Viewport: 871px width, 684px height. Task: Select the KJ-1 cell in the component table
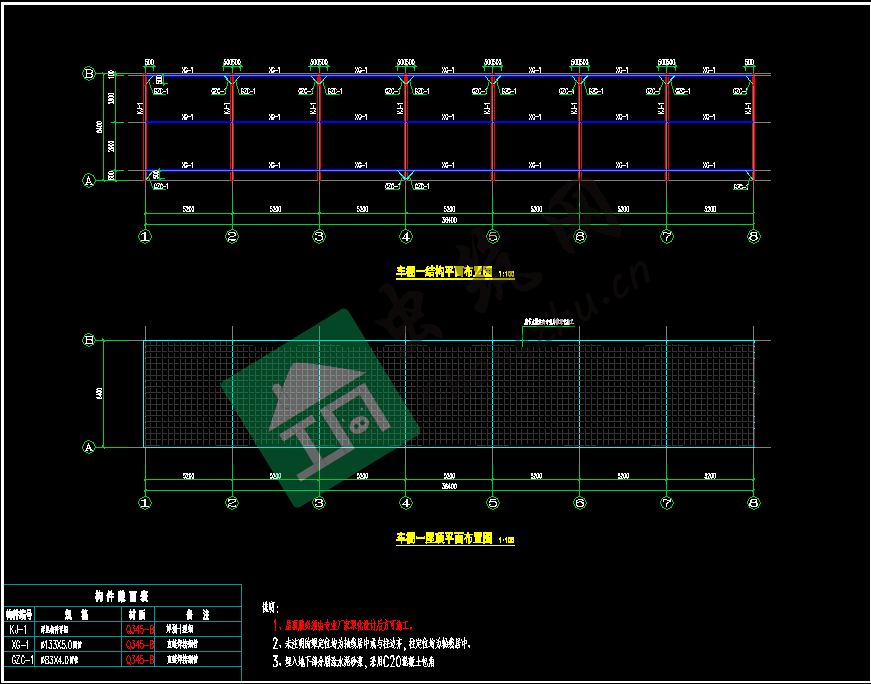coord(18,630)
